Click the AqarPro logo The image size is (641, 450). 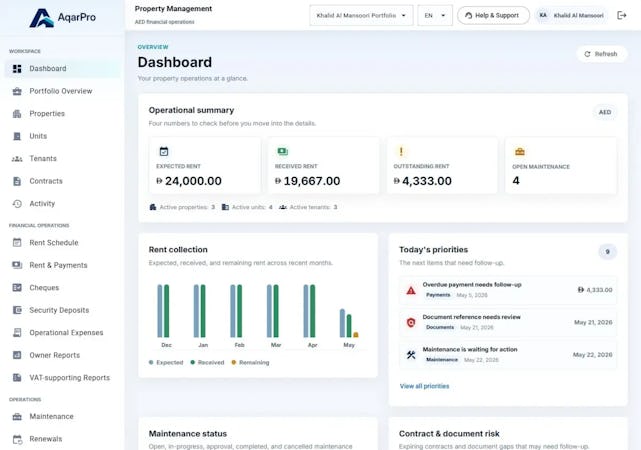[x=63, y=18]
